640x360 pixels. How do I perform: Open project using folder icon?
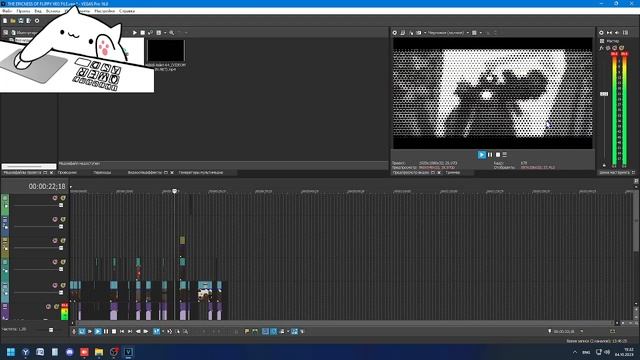click(x=13, y=20)
